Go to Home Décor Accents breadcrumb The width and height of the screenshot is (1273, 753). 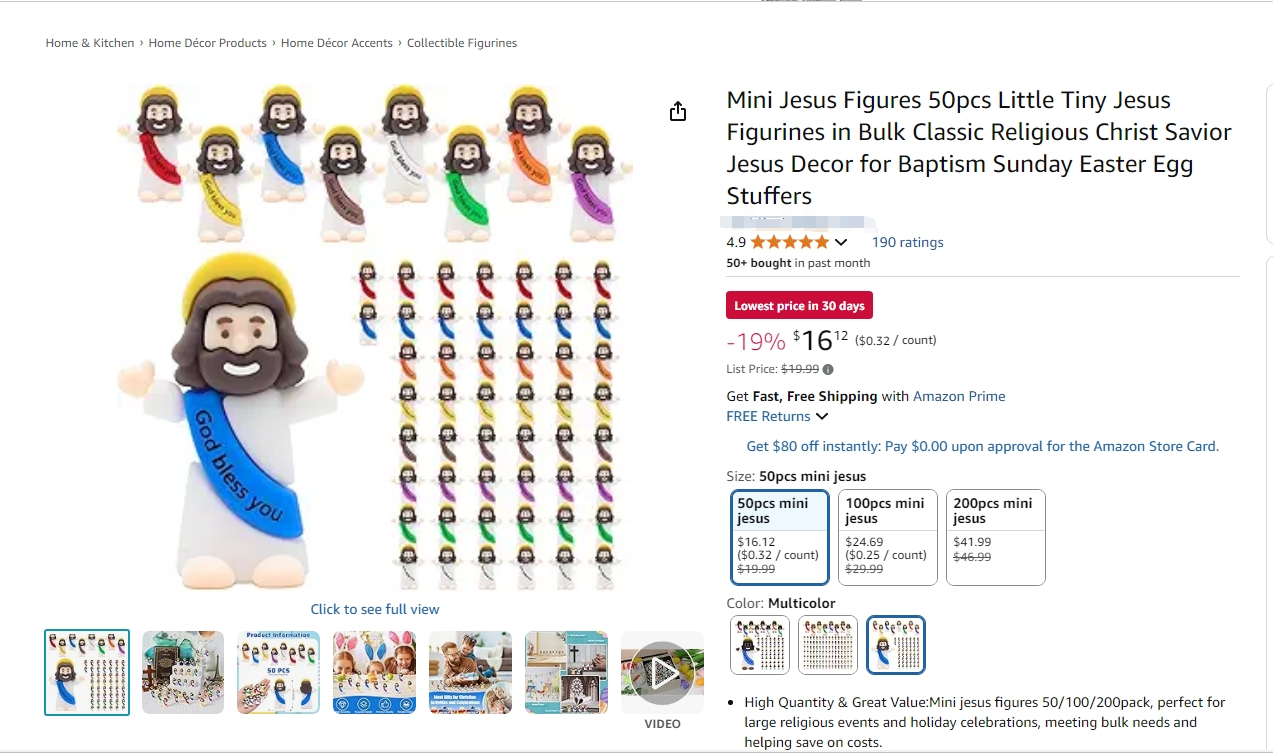[336, 43]
